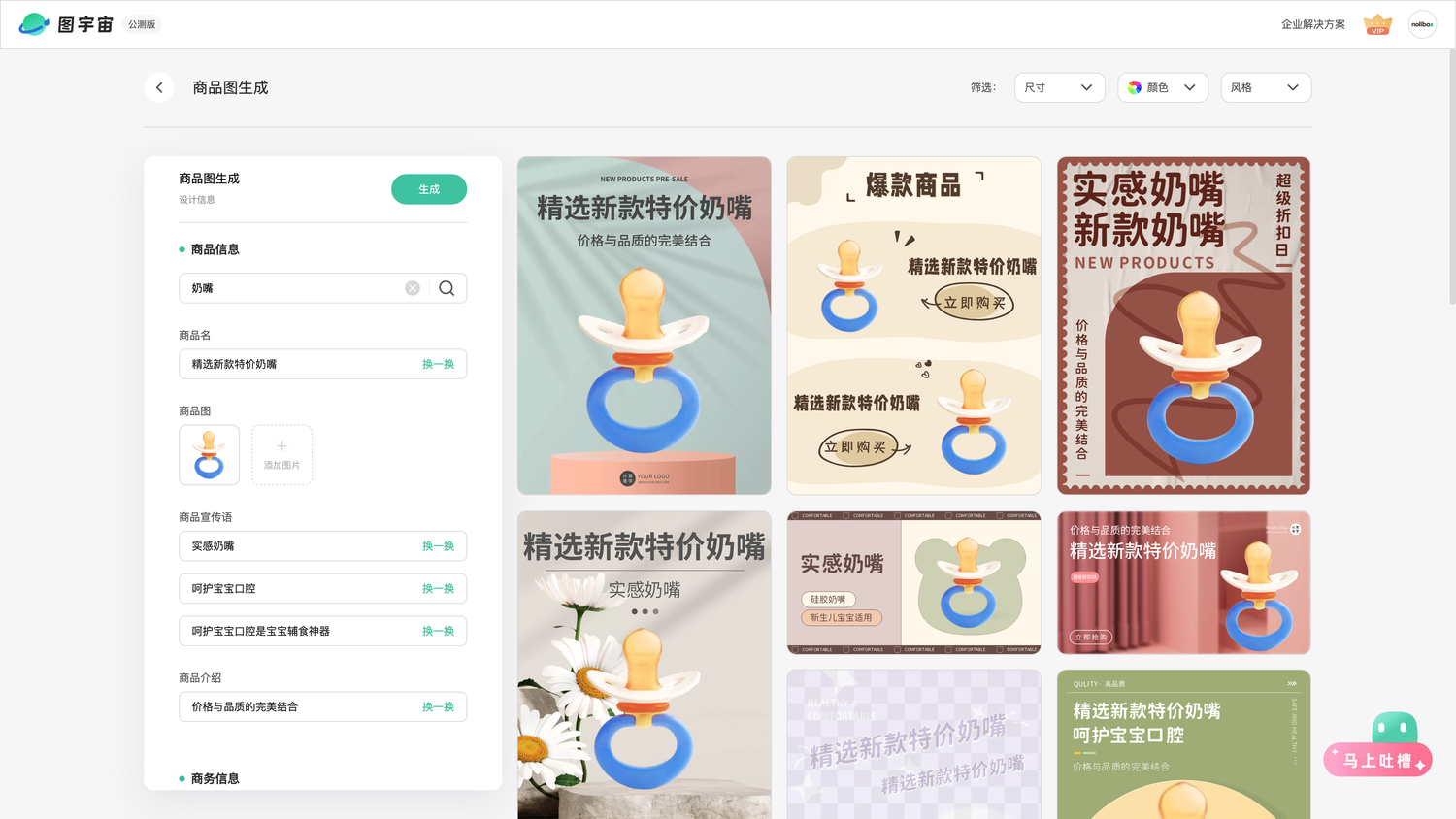Click 换一换 next to 呵护宝宝口腔
1456x819 pixels.
[438, 589]
